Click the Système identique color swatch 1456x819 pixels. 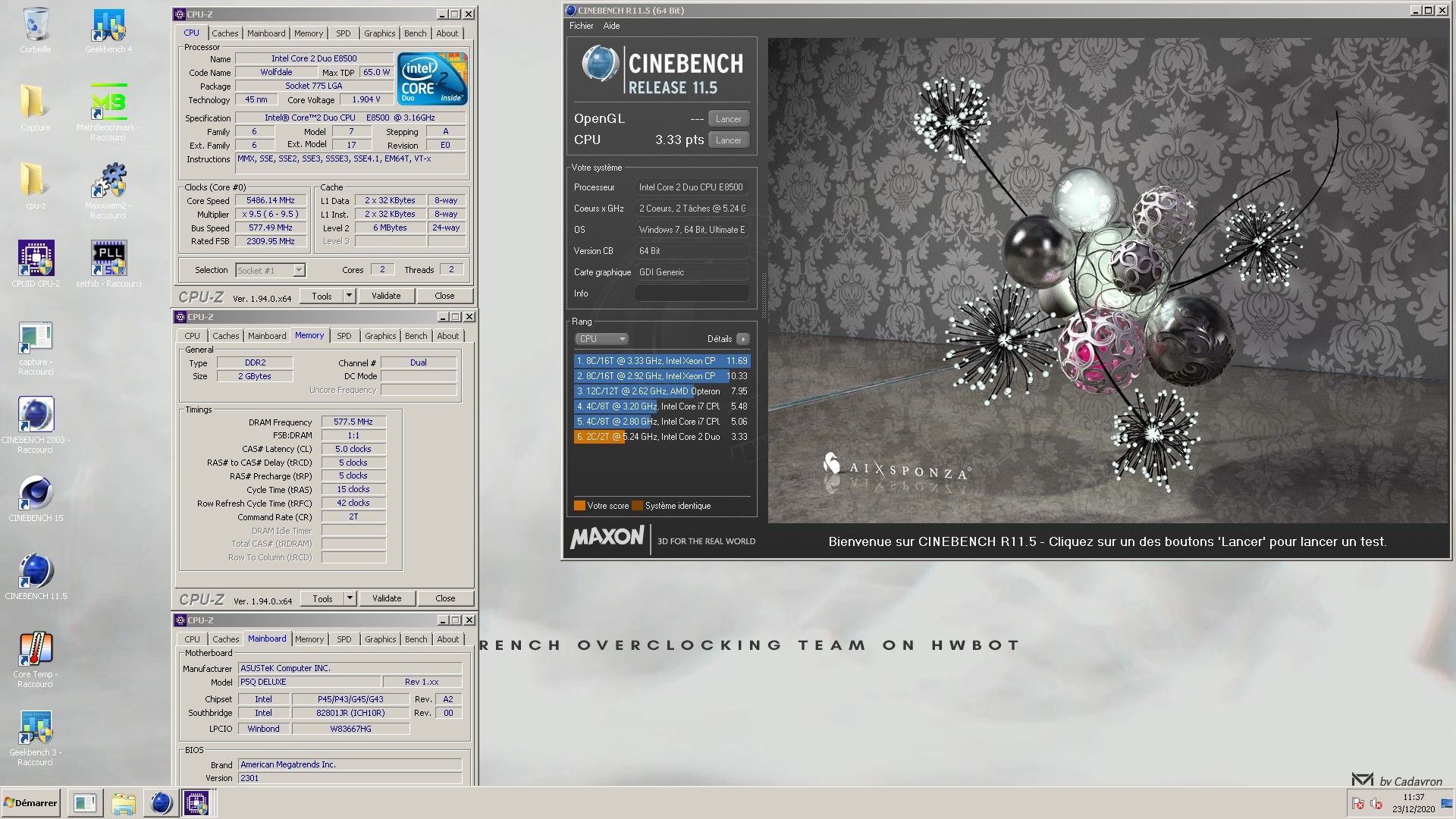637,506
